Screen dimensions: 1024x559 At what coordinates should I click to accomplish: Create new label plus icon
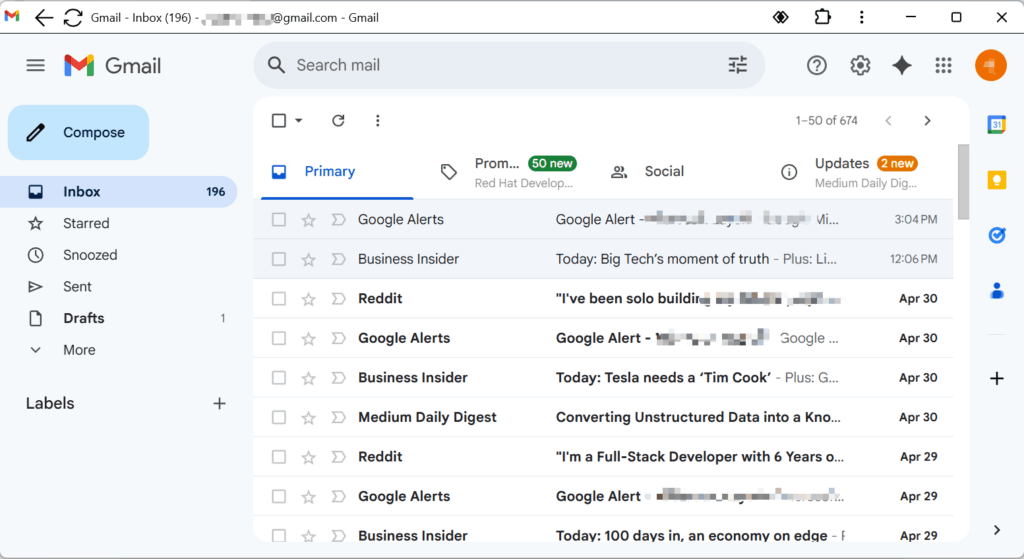click(219, 404)
